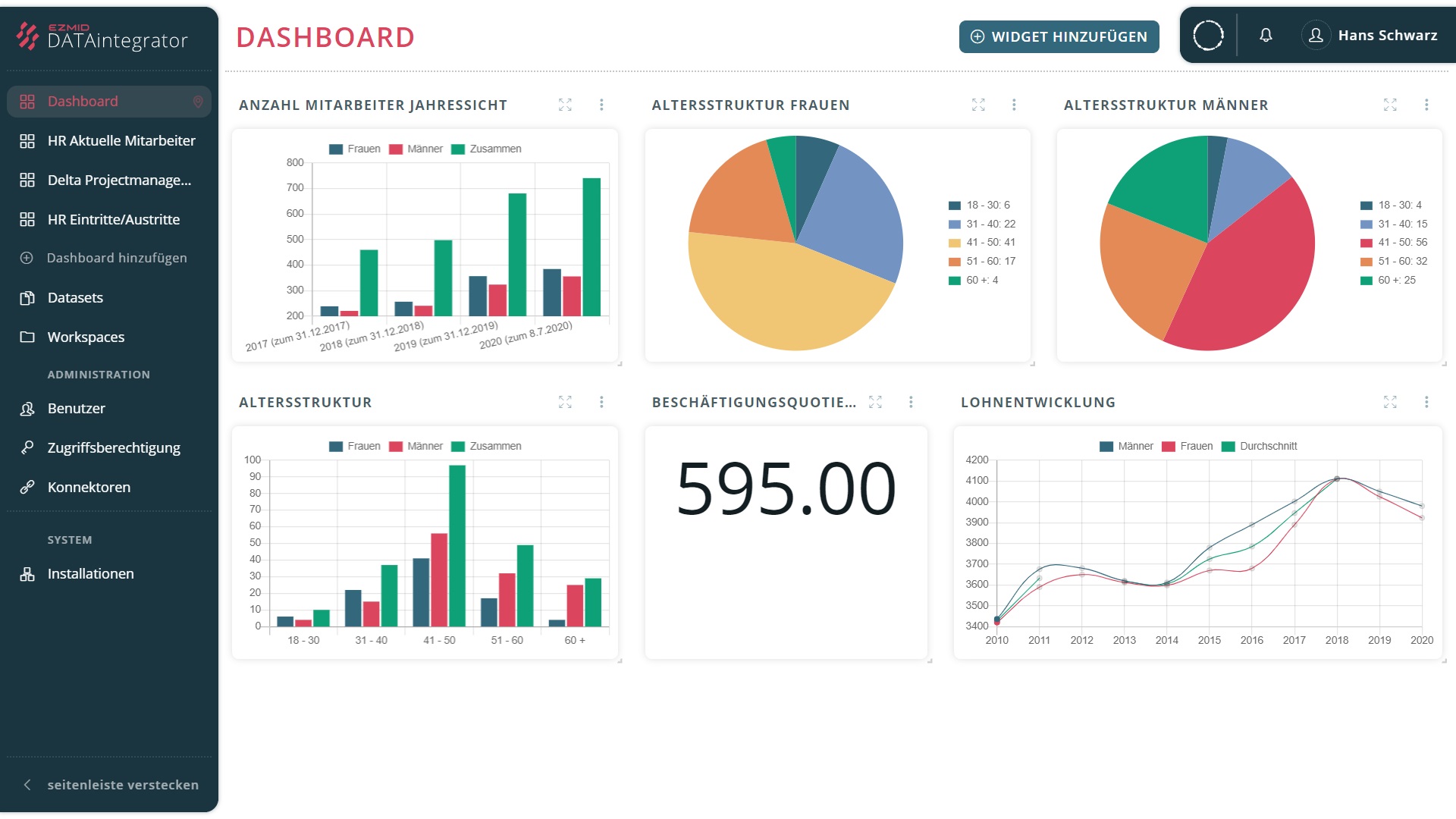Click the Dashboard grid icon in sidebar
1456x819 pixels.
[27, 102]
